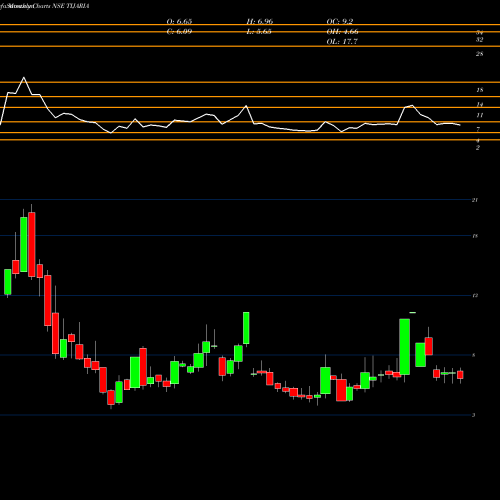
Task: Click the chart title 'Charts NSE TIJARIA'
Action: click(61, 6)
